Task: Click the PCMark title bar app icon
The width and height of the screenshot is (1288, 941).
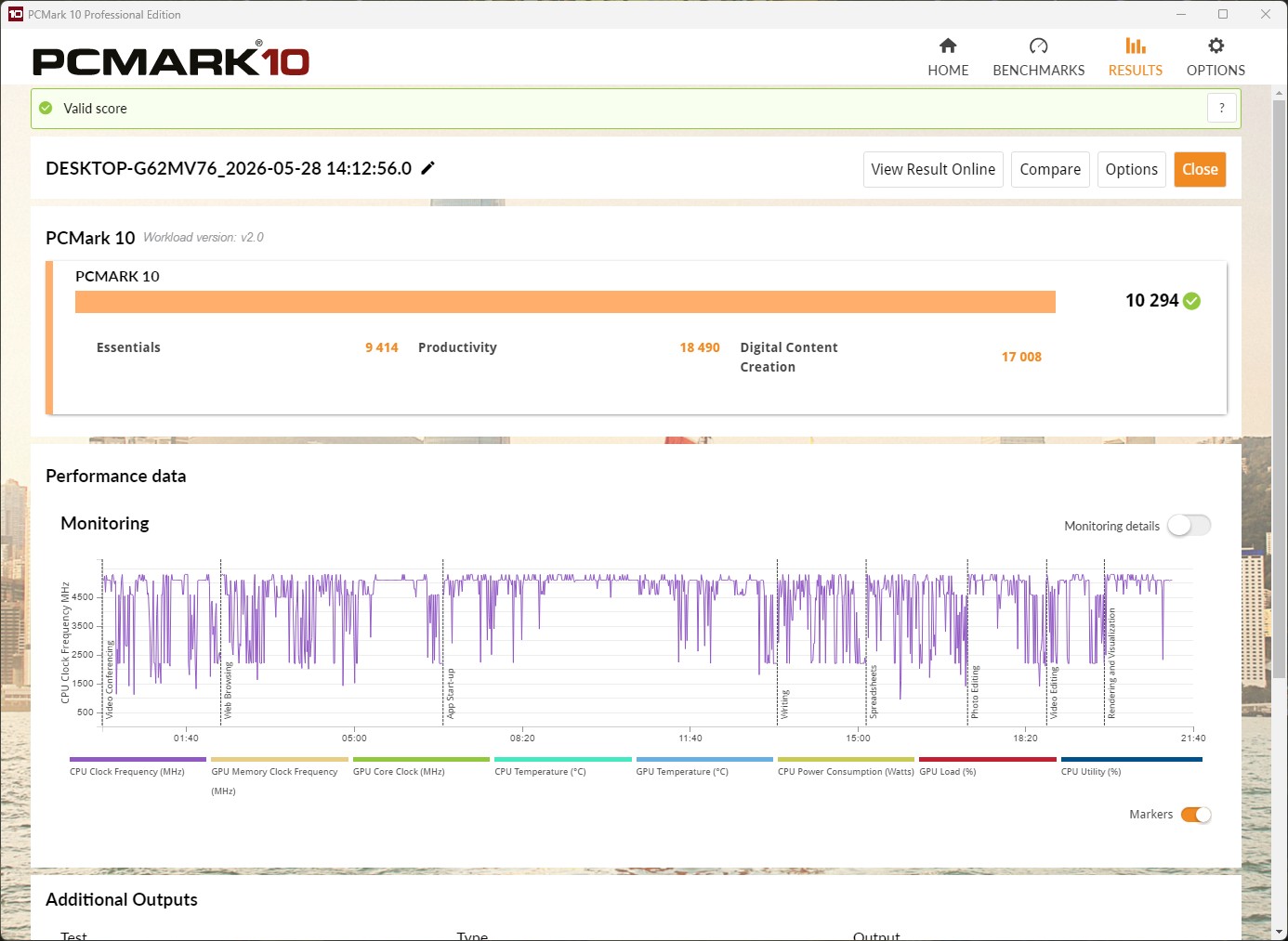Action: 15,14
